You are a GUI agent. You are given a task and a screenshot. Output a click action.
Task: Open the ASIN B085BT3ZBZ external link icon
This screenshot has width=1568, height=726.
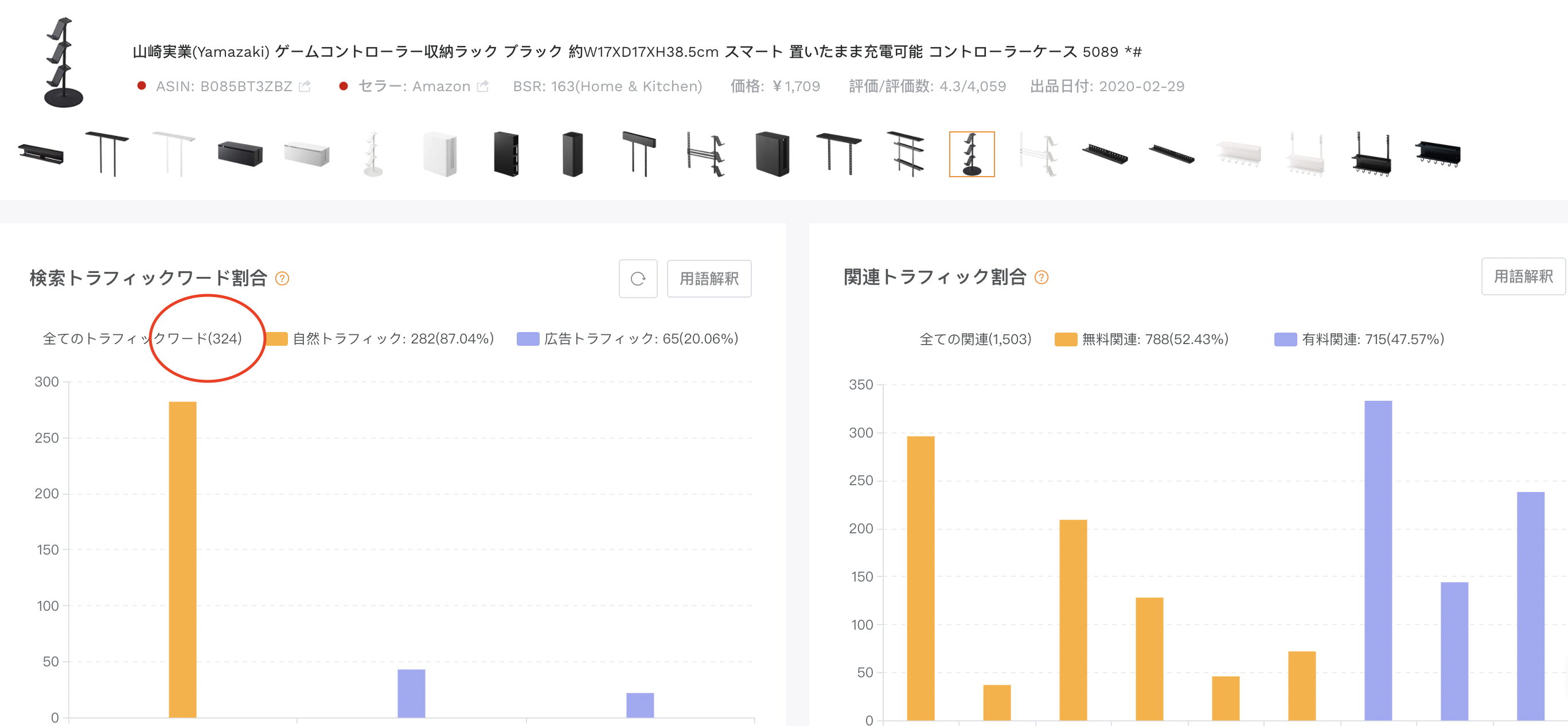[x=305, y=87]
